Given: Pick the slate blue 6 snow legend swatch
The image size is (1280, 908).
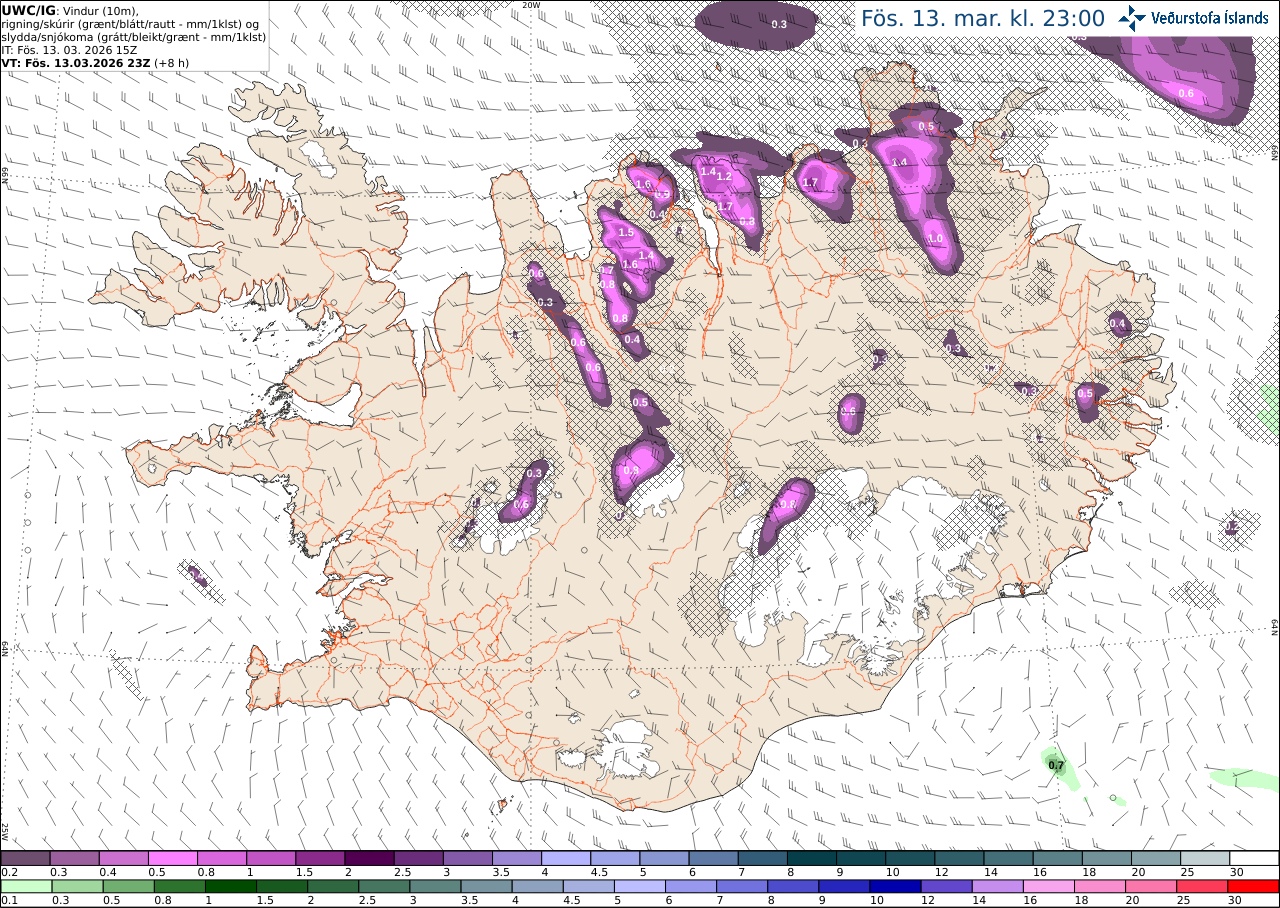Looking at the screenshot, I should pos(713,858).
